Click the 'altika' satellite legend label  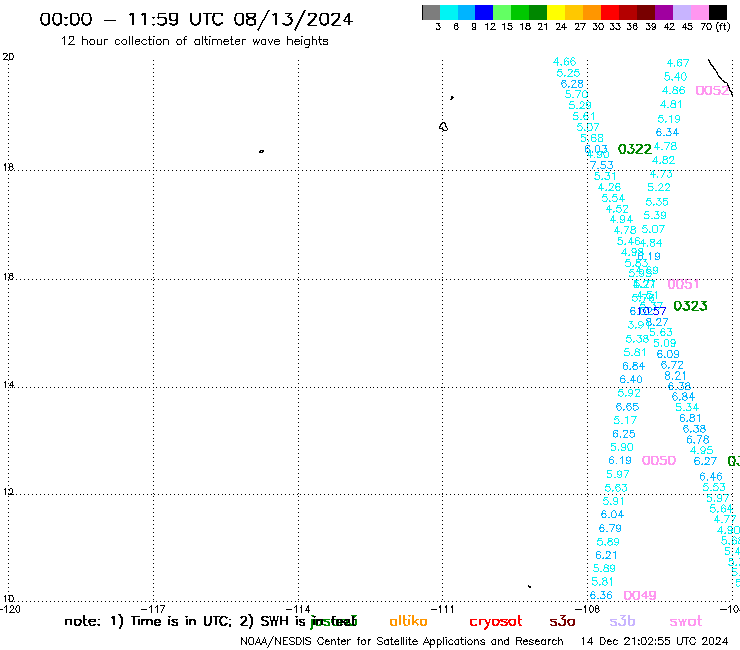[408, 621]
